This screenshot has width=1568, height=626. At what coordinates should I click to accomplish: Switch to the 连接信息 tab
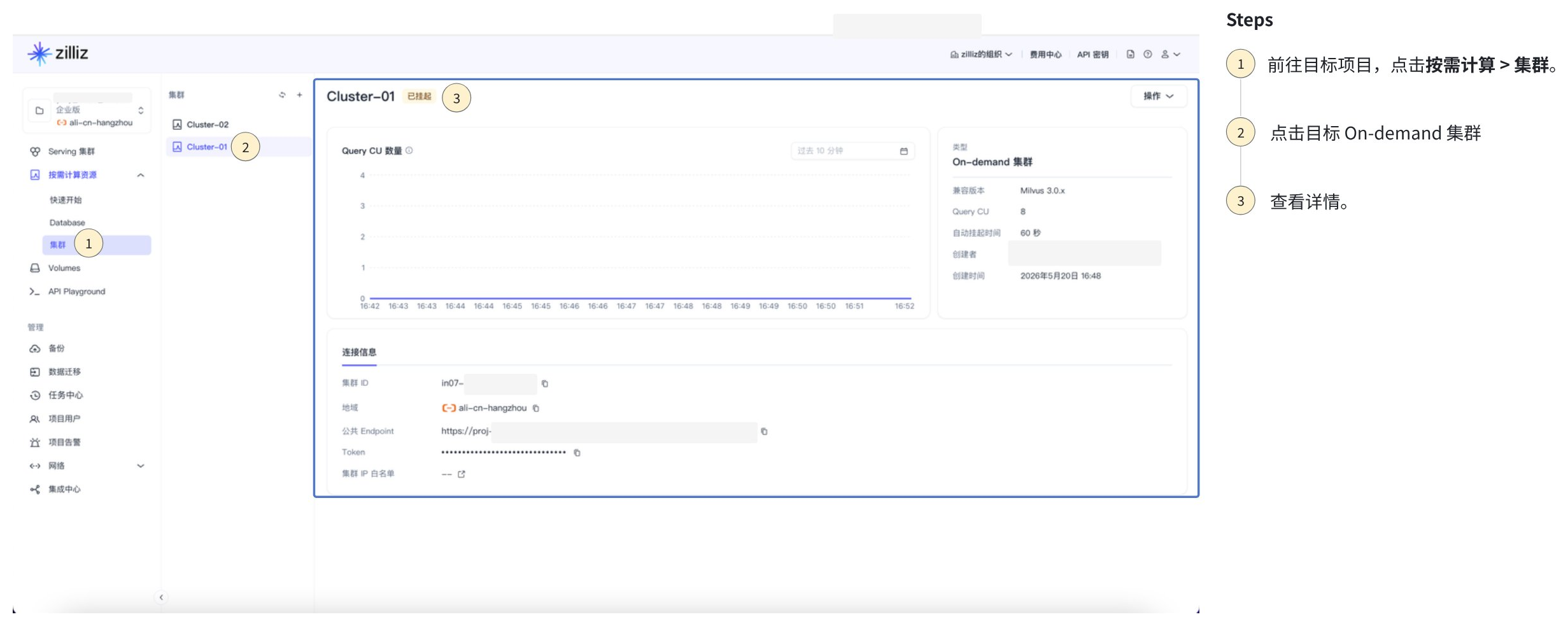click(359, 352)
